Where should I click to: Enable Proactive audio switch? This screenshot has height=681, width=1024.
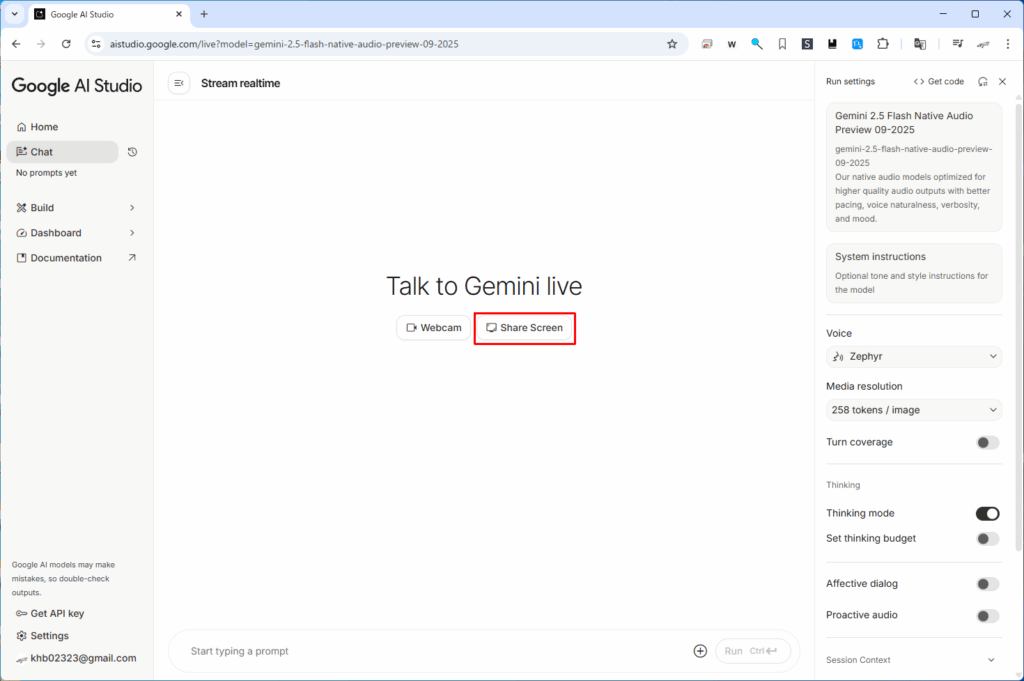click(987, 615)
